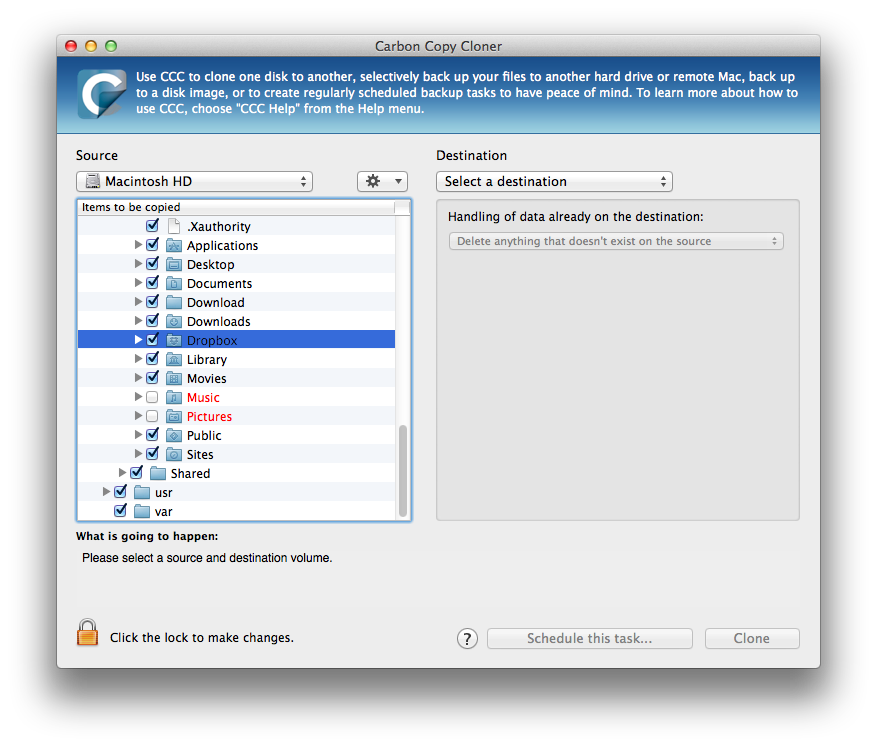This screenshot has height=747, width=877.
Task: Uncheck the Documents checkbox
Action: pos(152,282)
